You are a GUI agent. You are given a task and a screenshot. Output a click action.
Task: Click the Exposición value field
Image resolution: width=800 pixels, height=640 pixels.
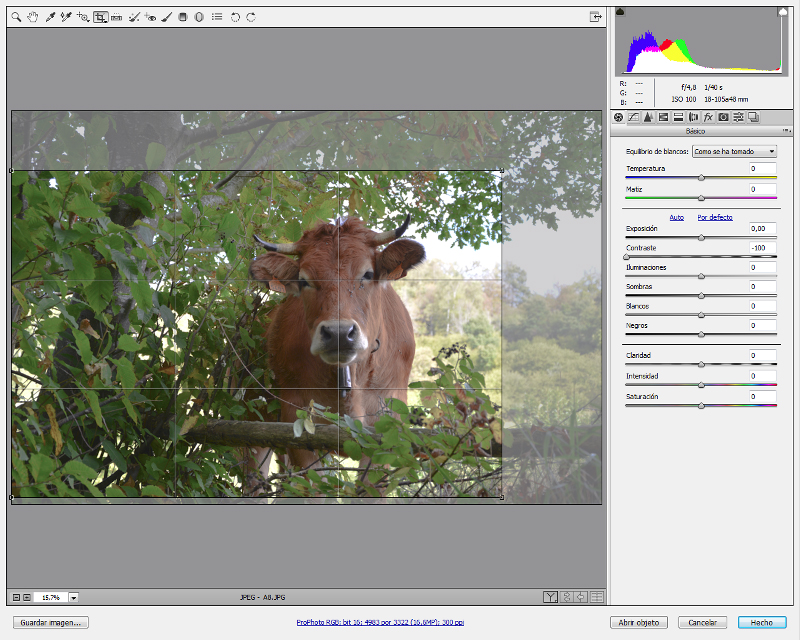(763, 229)
